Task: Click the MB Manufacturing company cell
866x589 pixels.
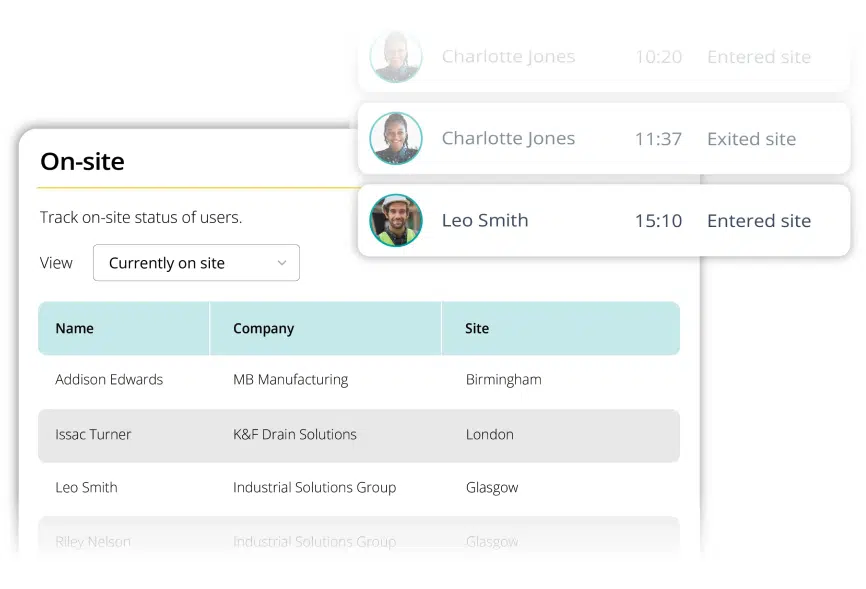Action: click(291, 380)
